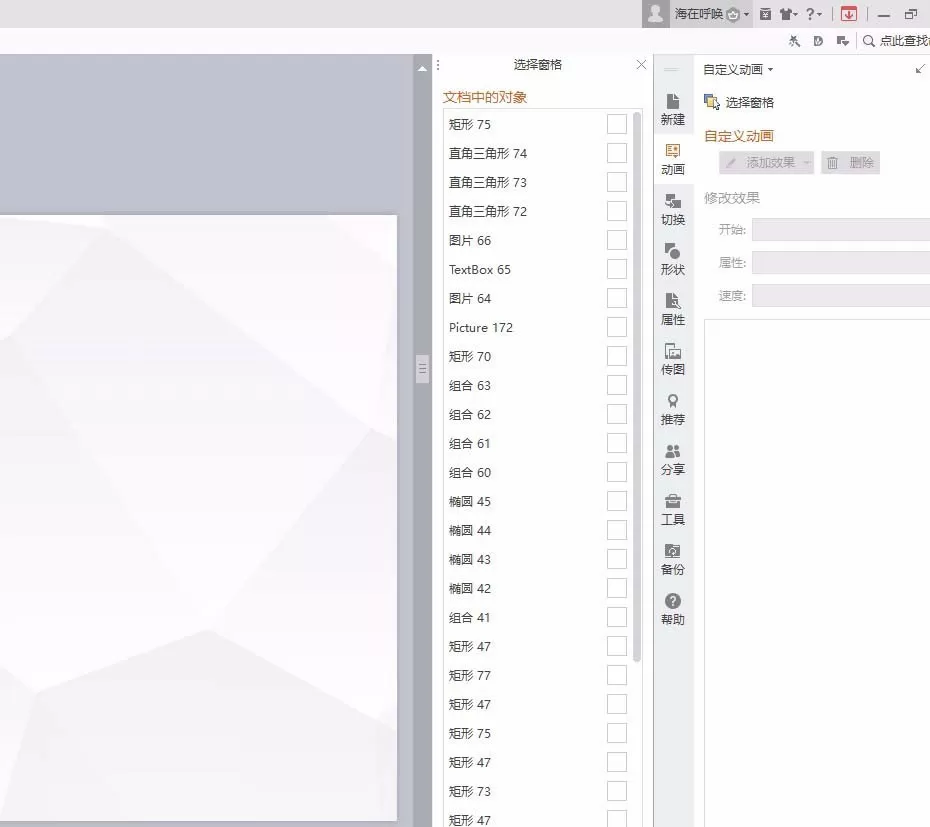Open the 工具 sidebar panel

click(673, 510)
